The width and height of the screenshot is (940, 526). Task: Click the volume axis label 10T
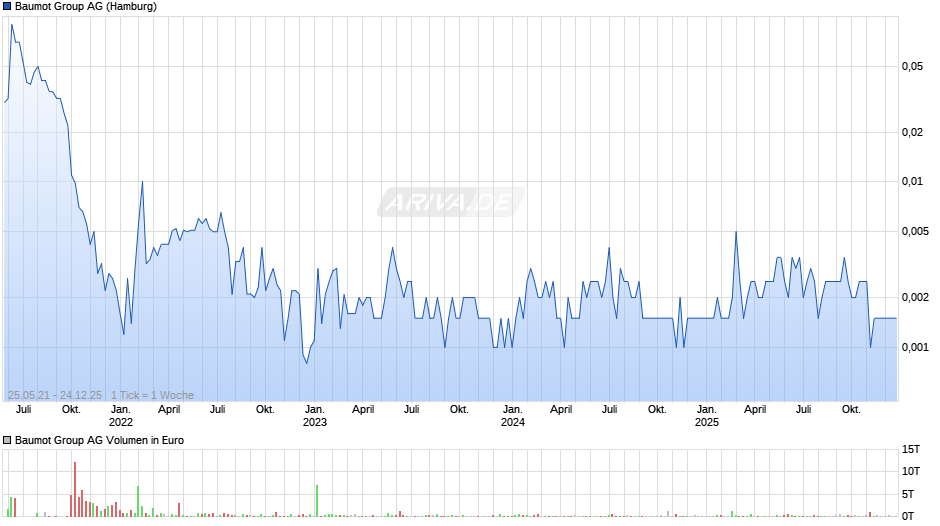(x=911, y=471)
